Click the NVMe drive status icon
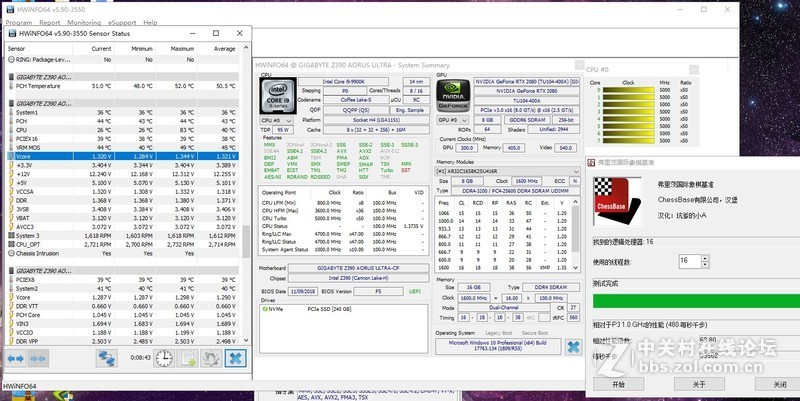800x401 pixels. 265,309
